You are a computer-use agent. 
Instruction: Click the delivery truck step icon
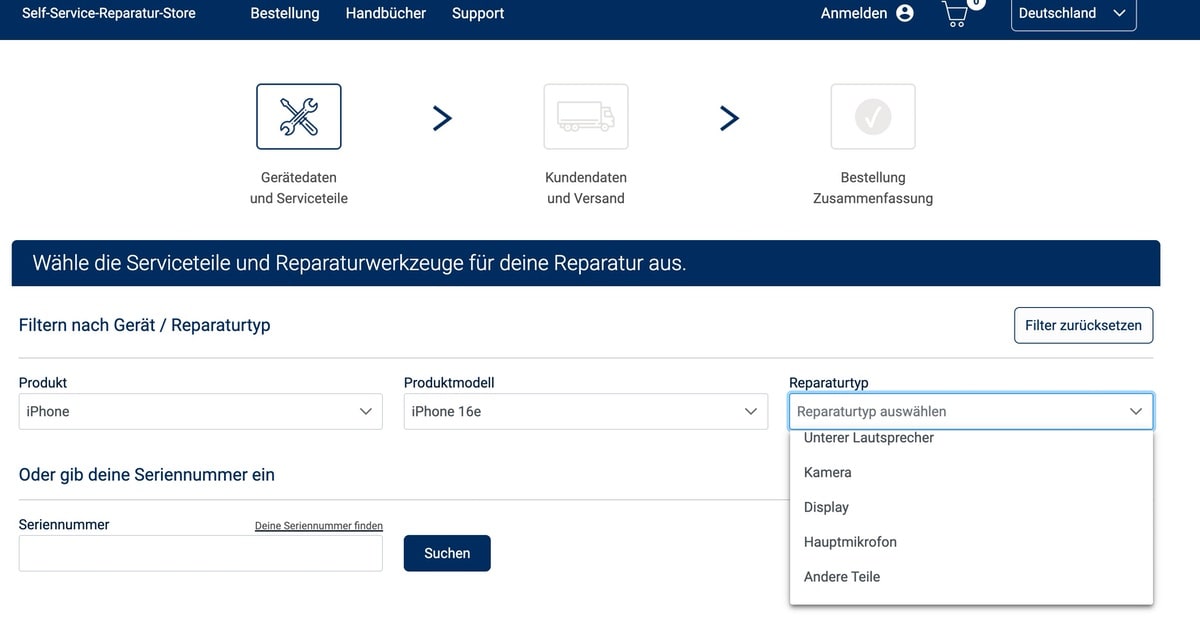(x=586, y=117)
